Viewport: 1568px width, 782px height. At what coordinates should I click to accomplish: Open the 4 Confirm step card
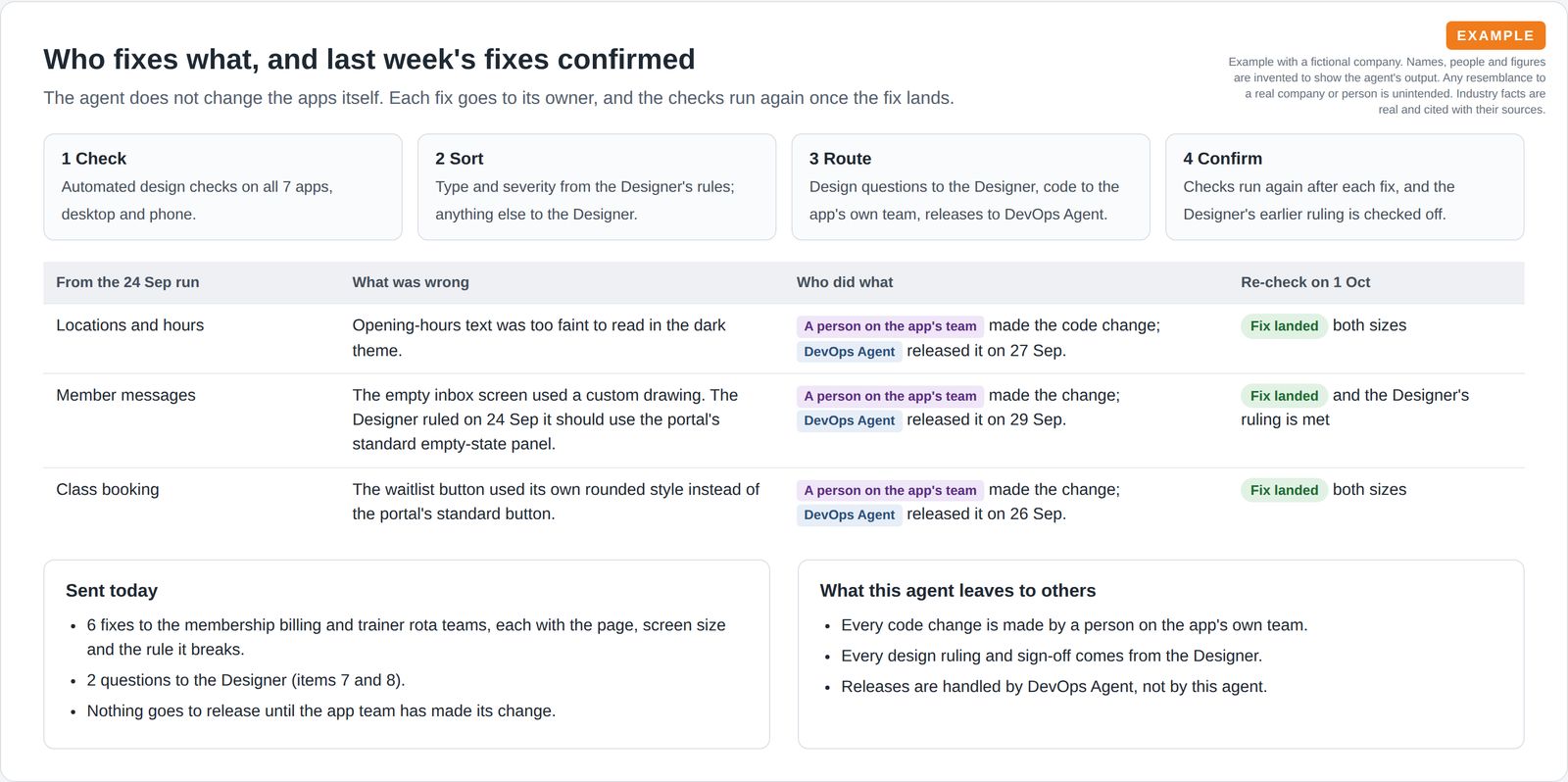(x=1345, y=187)
